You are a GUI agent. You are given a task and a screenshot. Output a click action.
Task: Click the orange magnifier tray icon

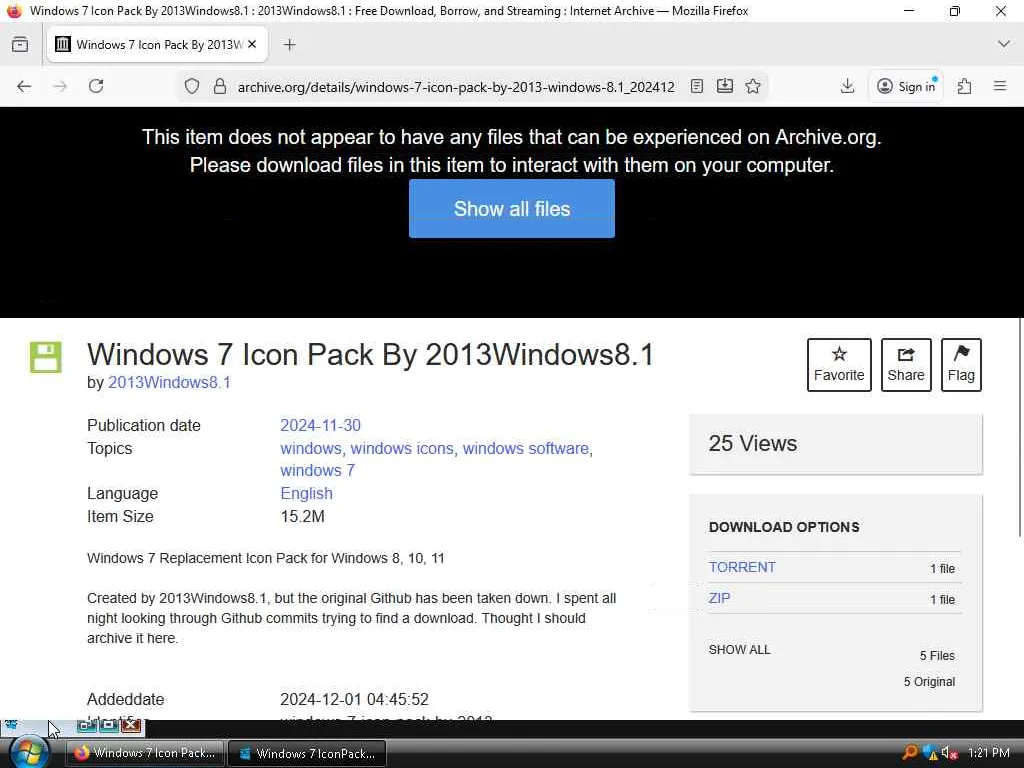point(909,752)
